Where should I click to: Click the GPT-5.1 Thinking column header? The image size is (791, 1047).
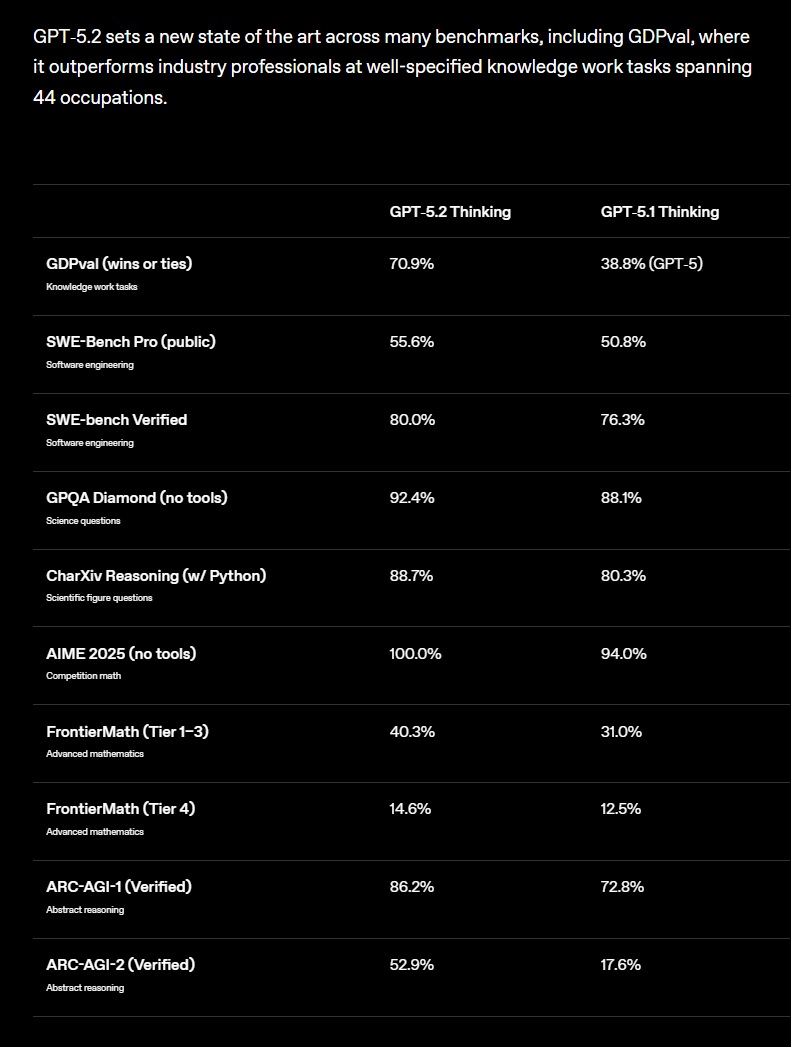click(x=660, y=212)
